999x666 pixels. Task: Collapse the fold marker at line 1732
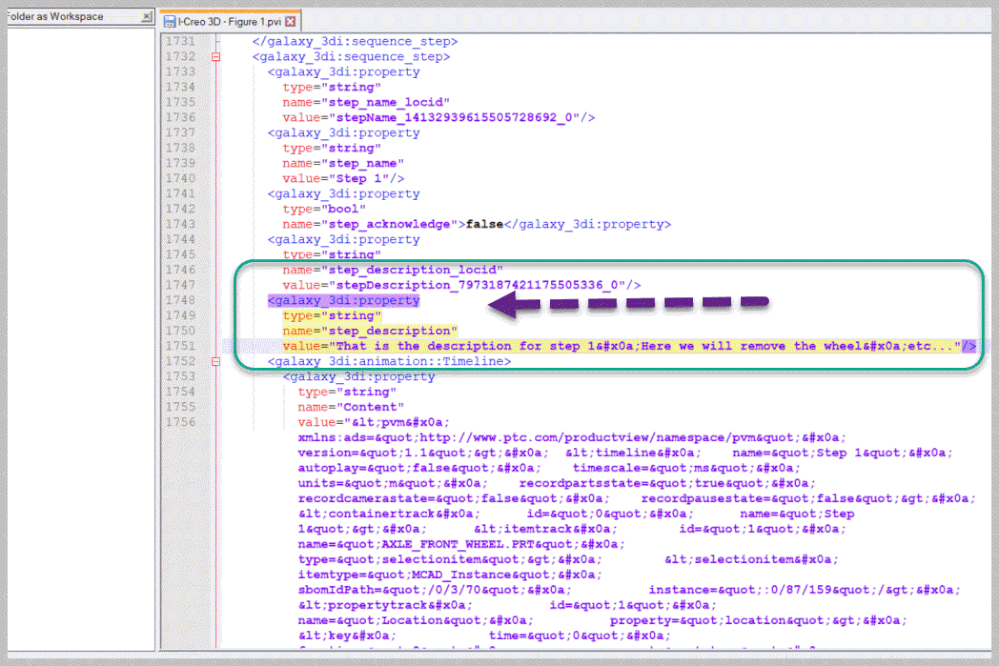[x=216, y=57]
